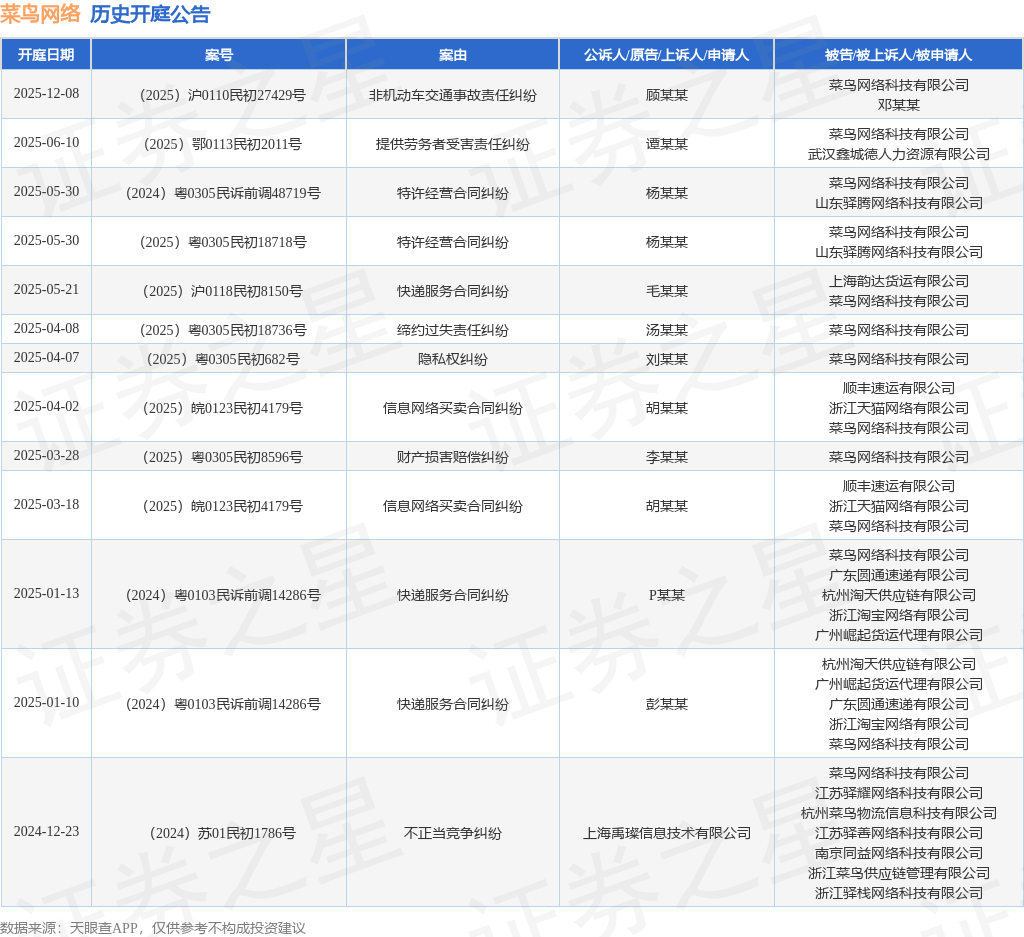
Task: Select the 公诉人/原告/上诉人/申请人 column header
Action: pos(666,55)
